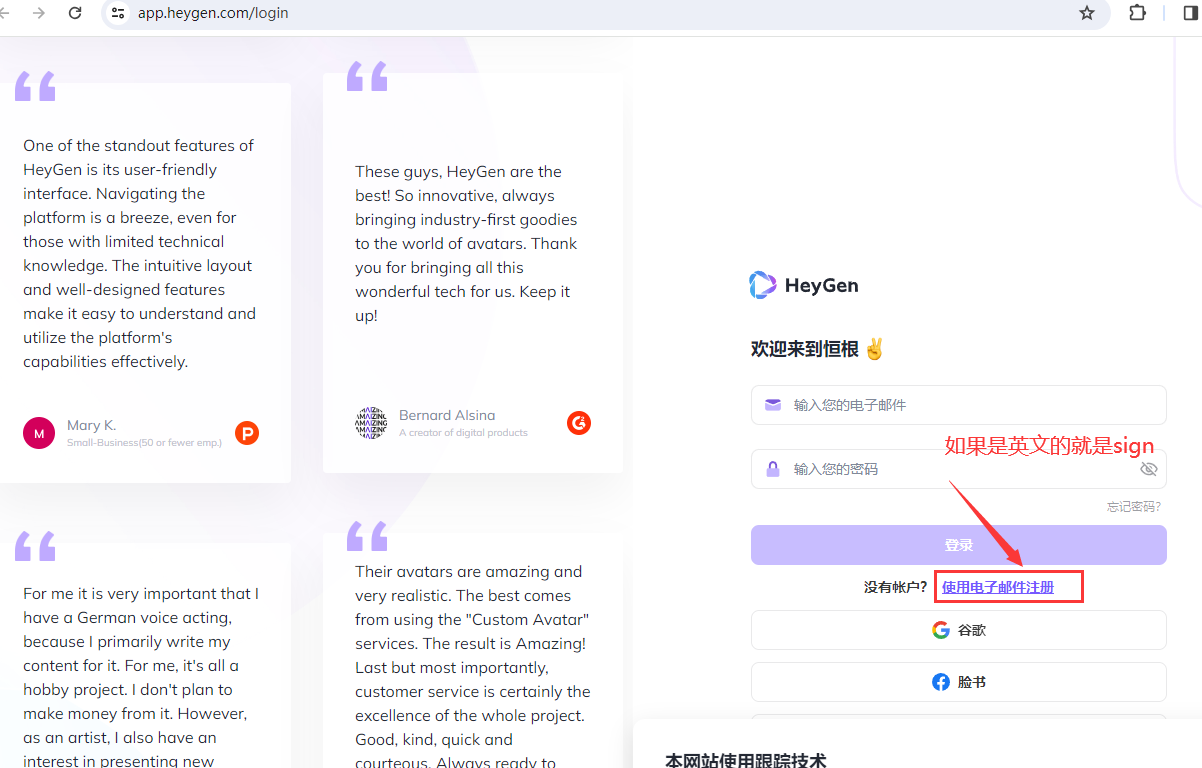This screenshot has height=768, width=1202.
Task: Click the 本网站使用跟踪技术 cookie notice heading
Action: tap(746, 760)
